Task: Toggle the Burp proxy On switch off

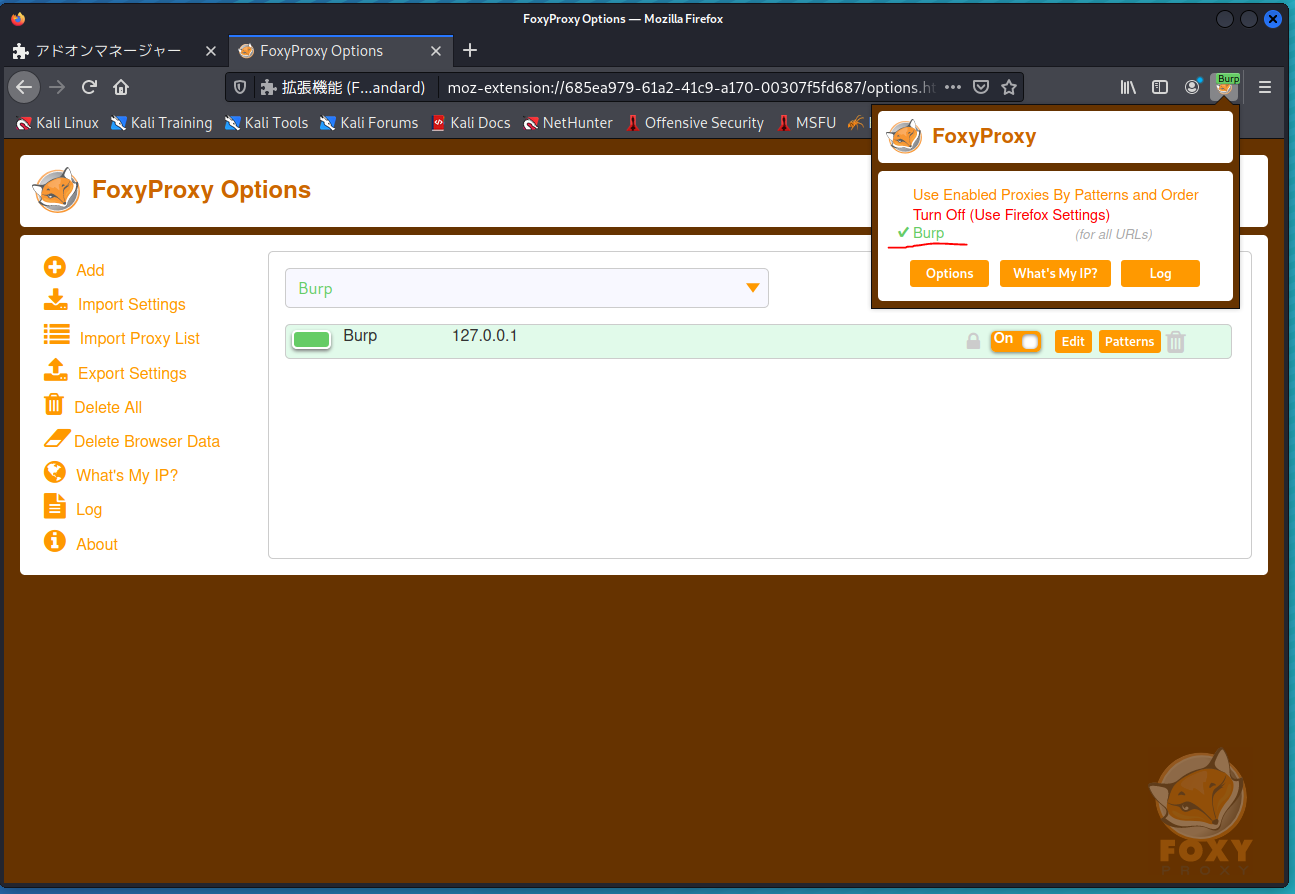Action: tap(1016, 341)
